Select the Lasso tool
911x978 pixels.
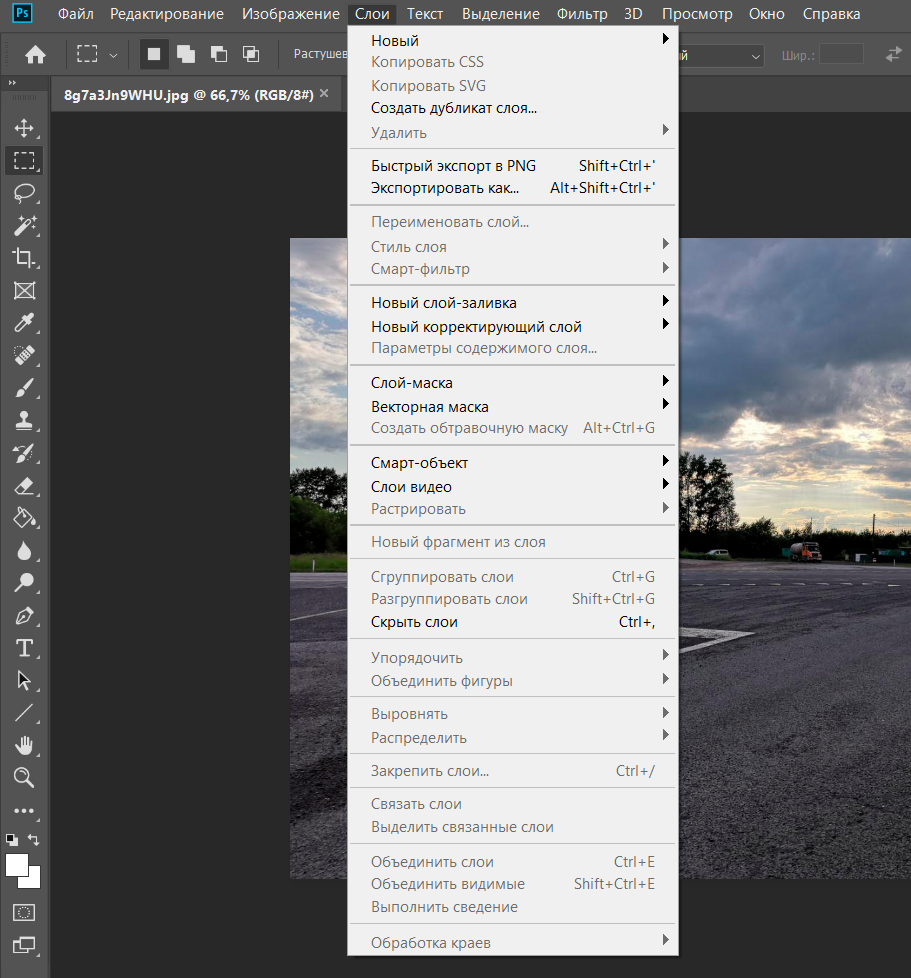coord(24,193)
